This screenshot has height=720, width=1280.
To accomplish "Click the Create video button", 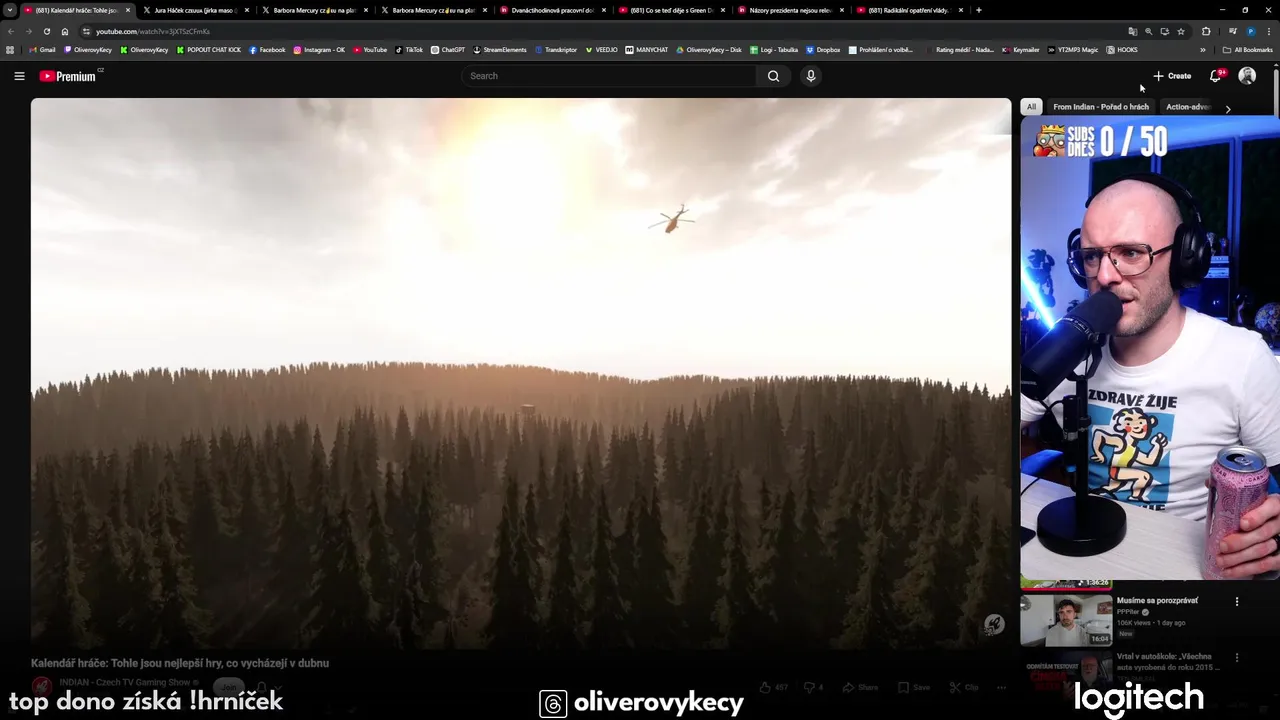I will point(1172,76).
